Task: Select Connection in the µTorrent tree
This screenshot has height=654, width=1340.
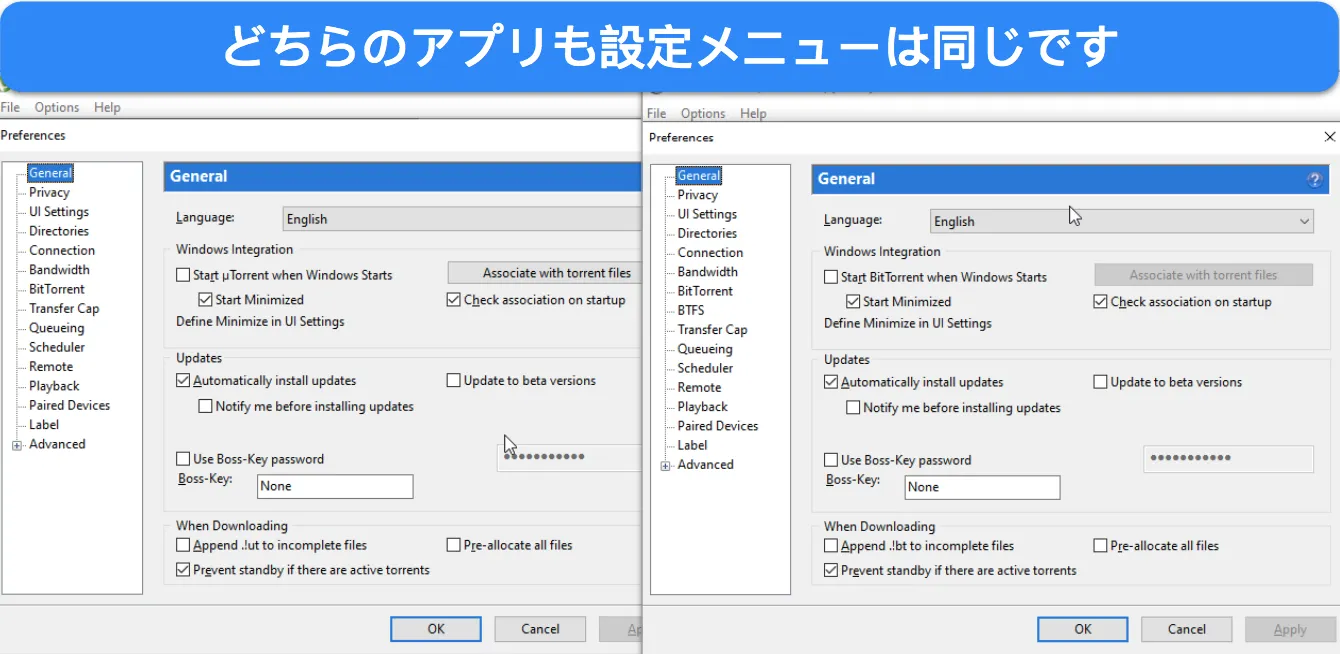Action: coord(62,251)
